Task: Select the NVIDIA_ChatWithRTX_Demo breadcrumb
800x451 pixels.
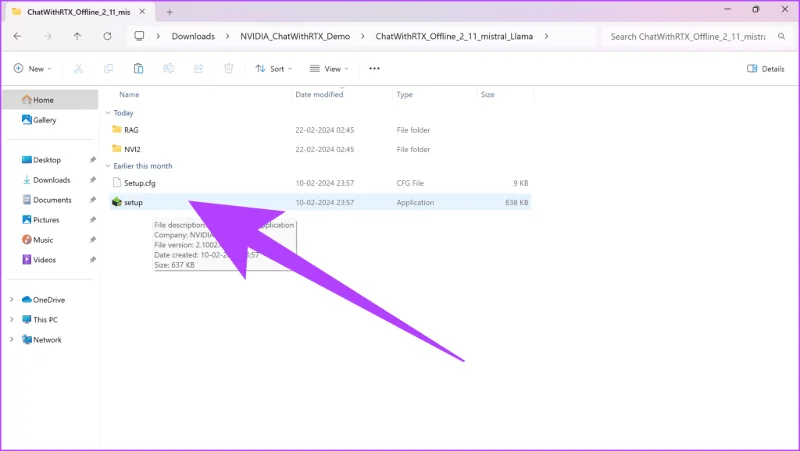Action: [x=295, y=36]
